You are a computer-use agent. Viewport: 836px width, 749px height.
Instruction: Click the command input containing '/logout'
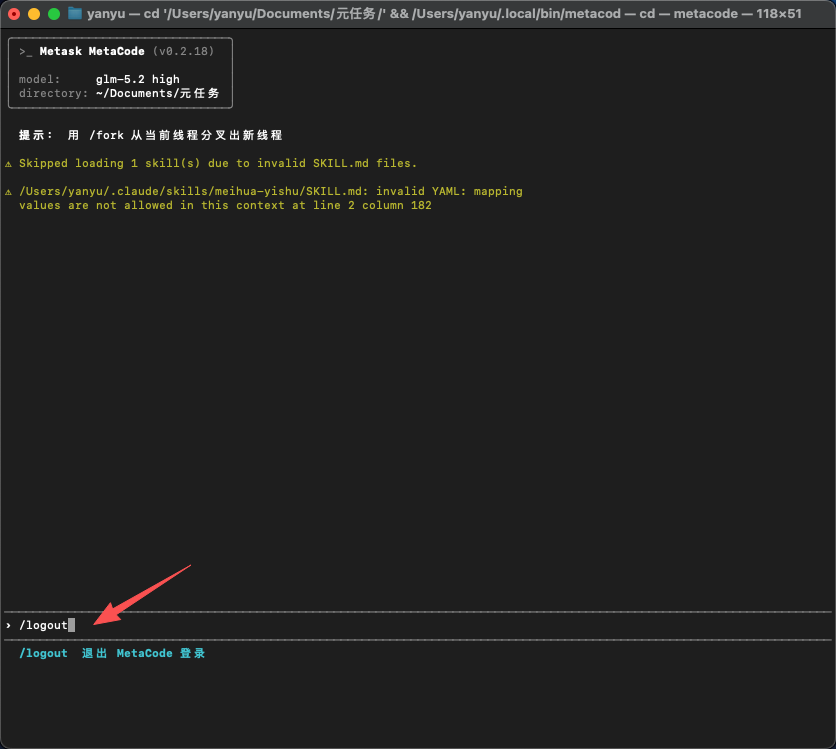coord(417,625)
